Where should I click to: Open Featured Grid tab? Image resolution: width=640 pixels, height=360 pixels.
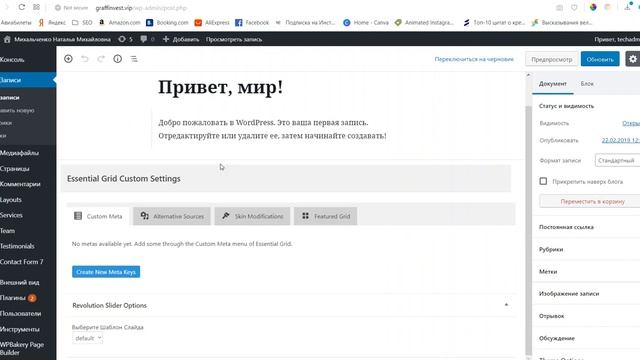(326, 216)
